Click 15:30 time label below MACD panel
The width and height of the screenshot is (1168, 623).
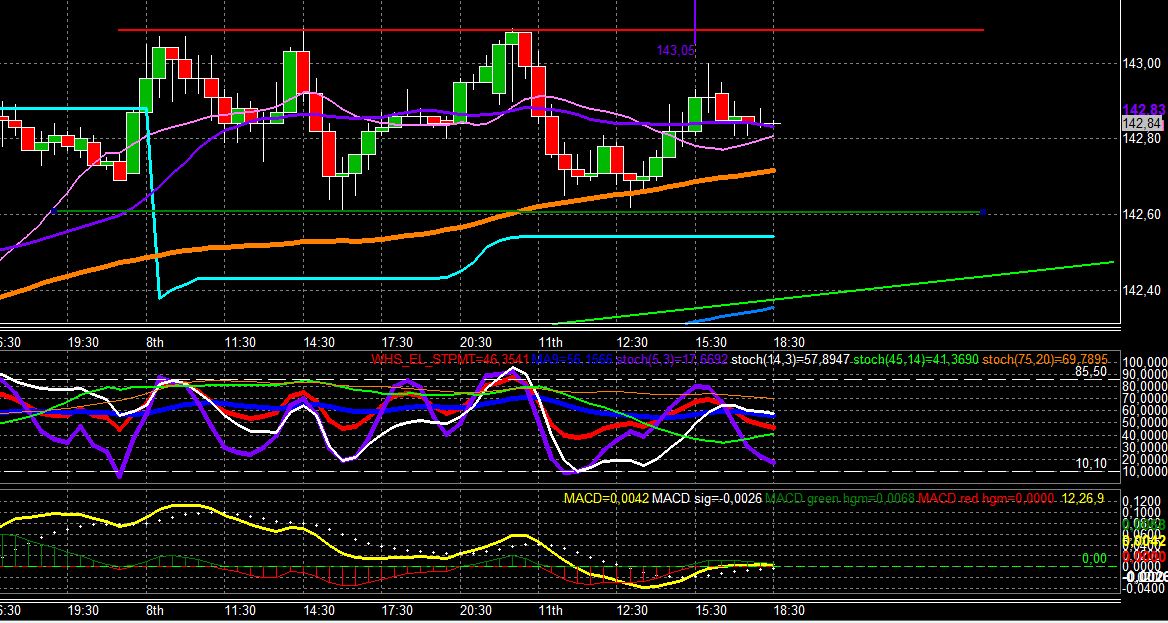(x=711, y=610)
